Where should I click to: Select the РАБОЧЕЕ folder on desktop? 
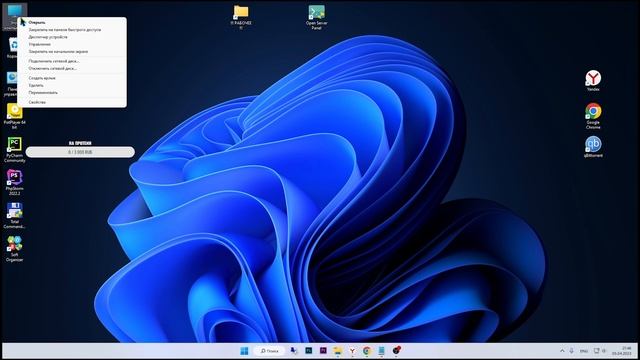[x=241, y=17]
